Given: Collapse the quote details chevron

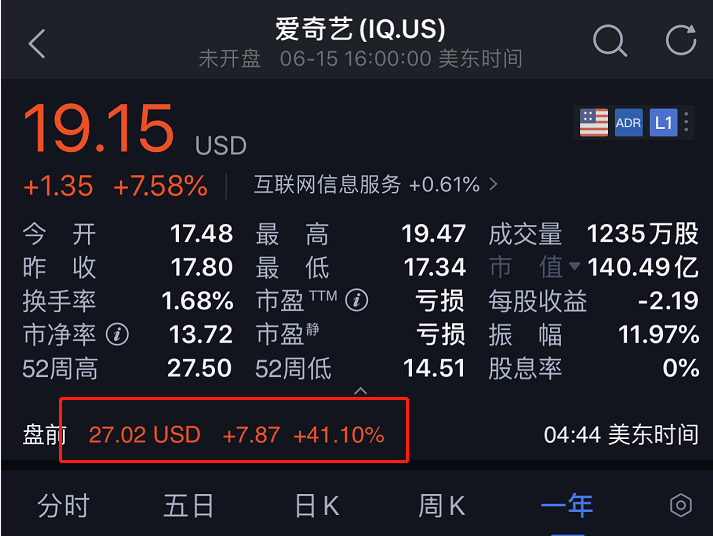Looking at the screenshot, I should click(361, 391).
